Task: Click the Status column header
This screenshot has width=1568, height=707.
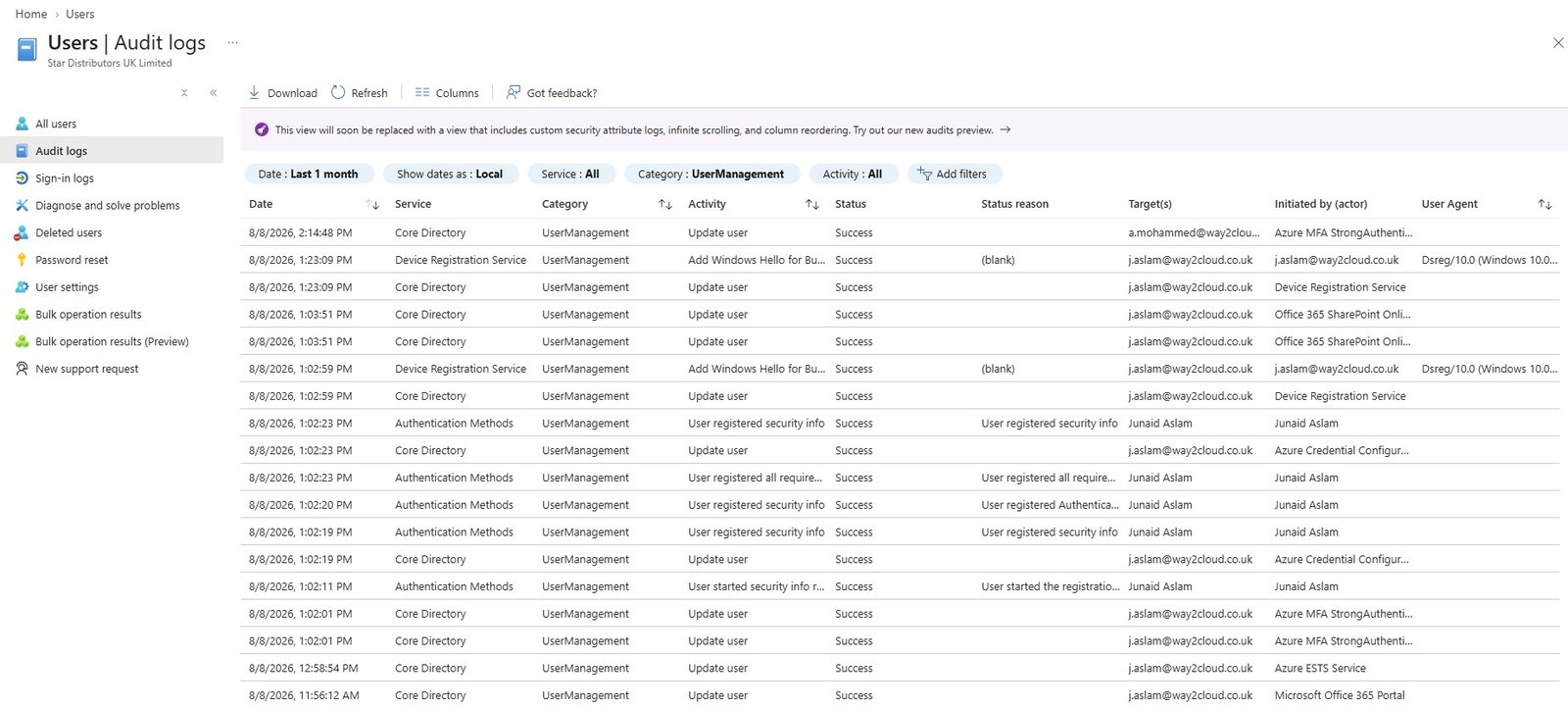Action: click(851, 204)
